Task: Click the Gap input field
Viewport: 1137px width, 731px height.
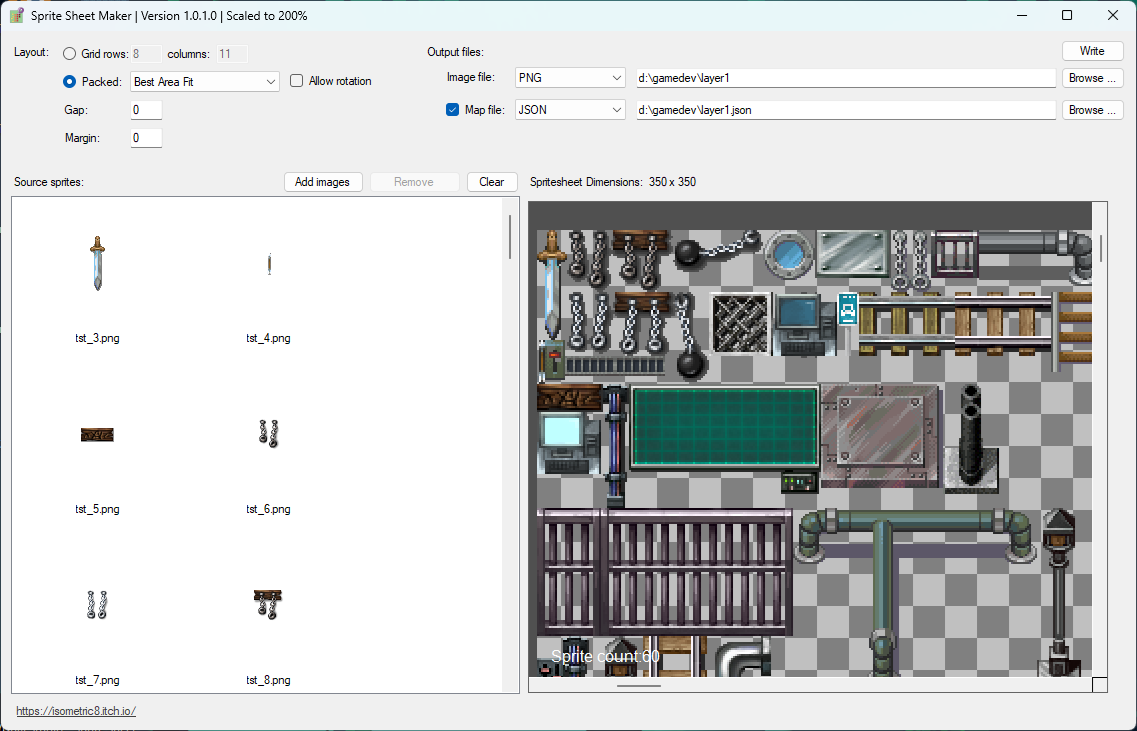Action: (x=146, y=110)
